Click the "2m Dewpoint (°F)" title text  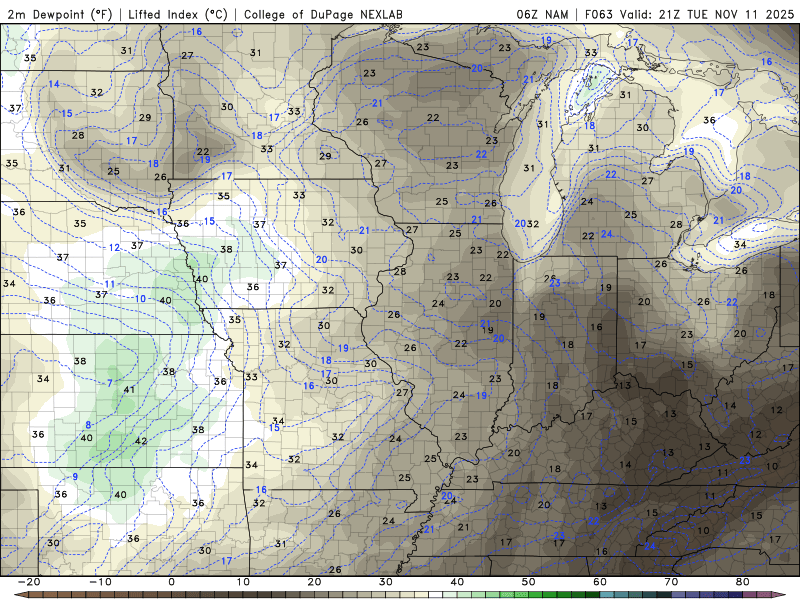tap(60, 14)
